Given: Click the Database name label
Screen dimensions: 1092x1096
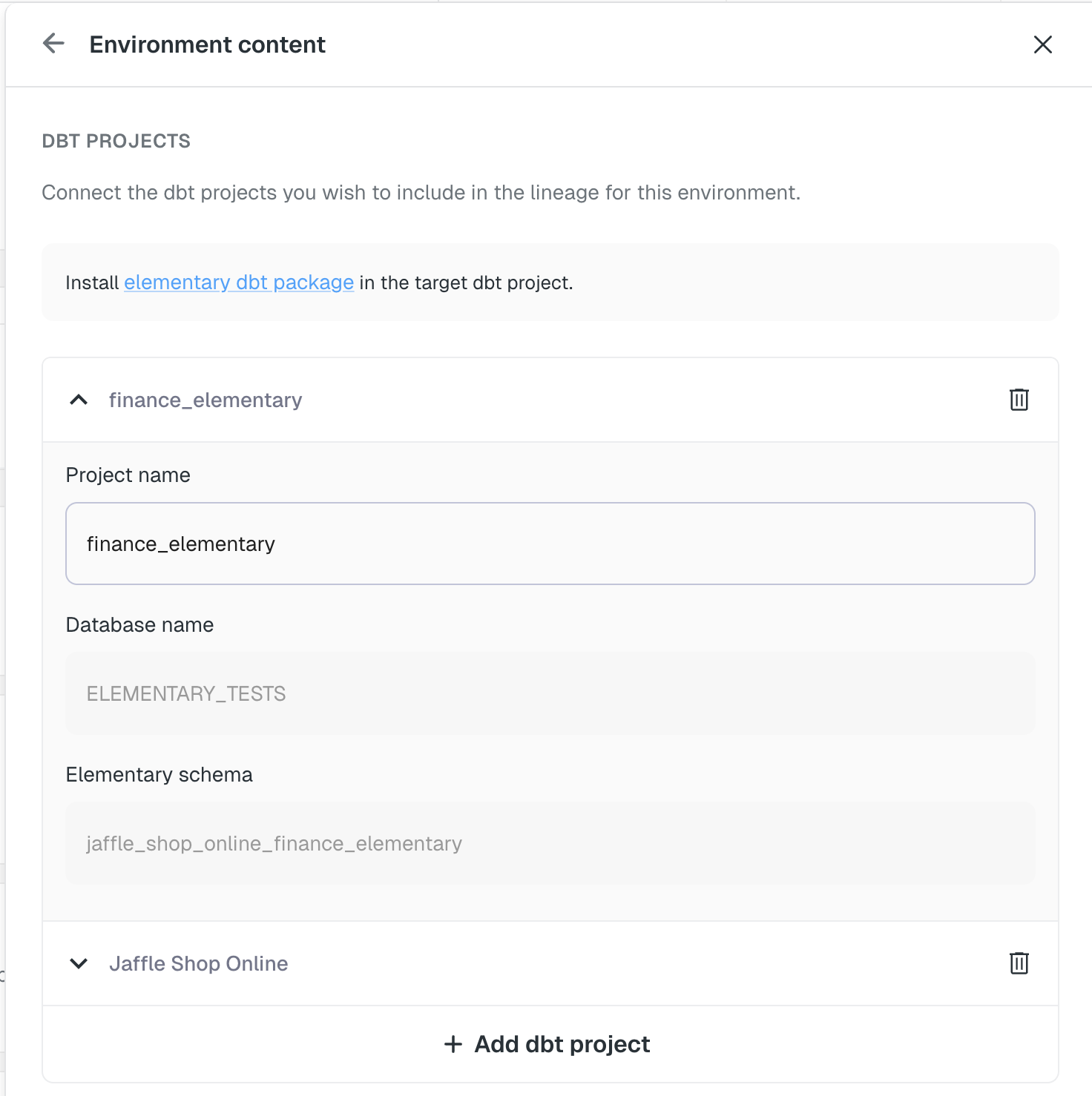Looking at the screenshot, I should [x=140, y=625].
